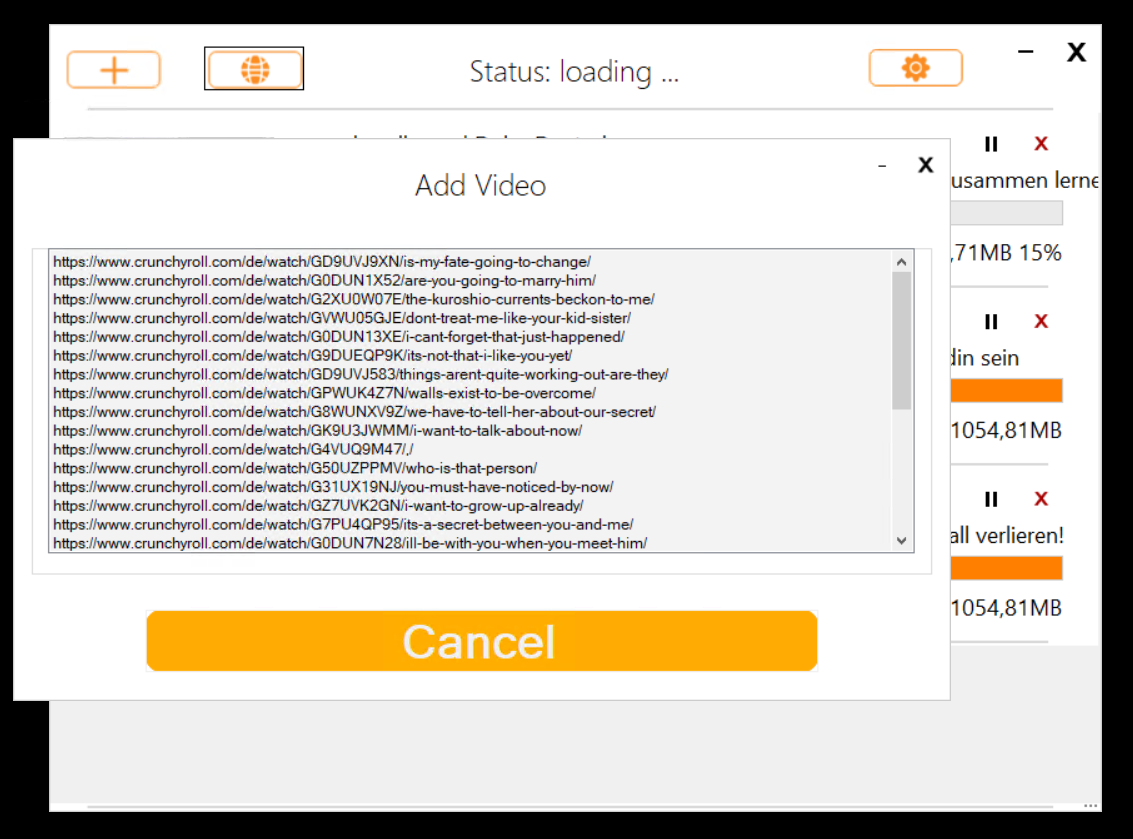Pause the 'din sein' episode download
This screenshot has height=839, width=1133.
(x=990, y=321)
